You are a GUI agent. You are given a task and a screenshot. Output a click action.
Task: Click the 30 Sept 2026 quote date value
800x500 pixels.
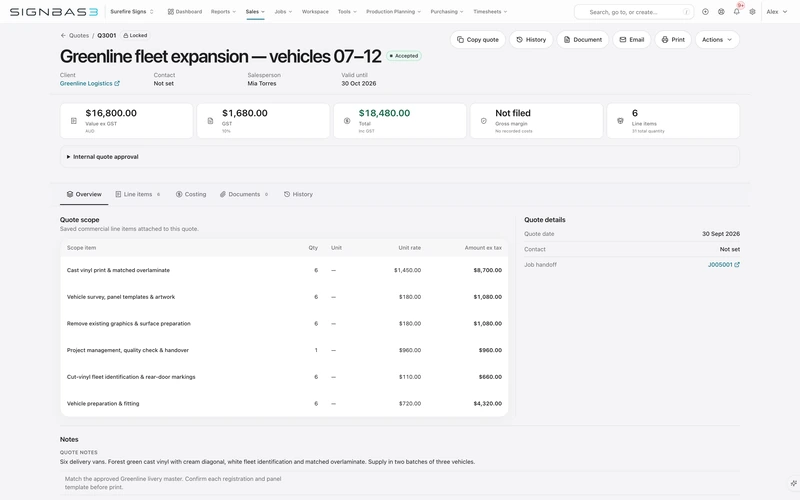pyautogui.click(x=720, y=234)
